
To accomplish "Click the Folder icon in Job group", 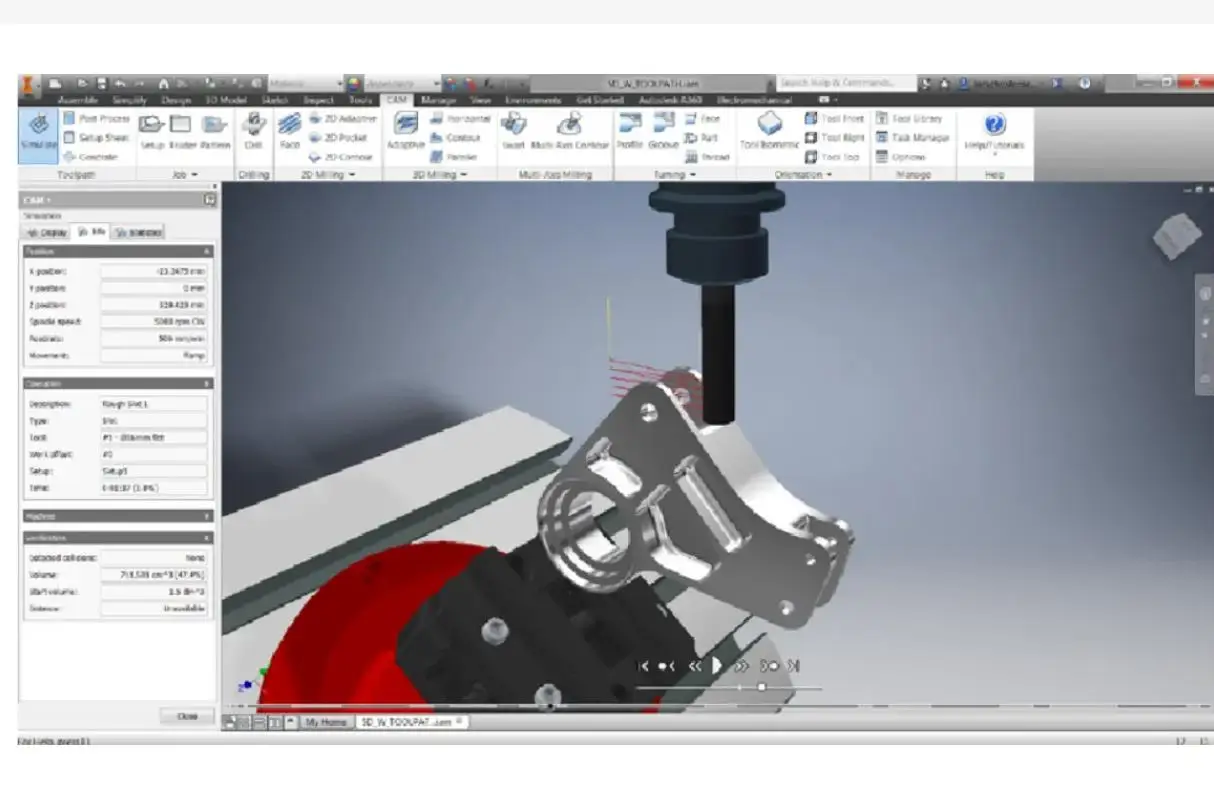I will [x=180, y=130].
